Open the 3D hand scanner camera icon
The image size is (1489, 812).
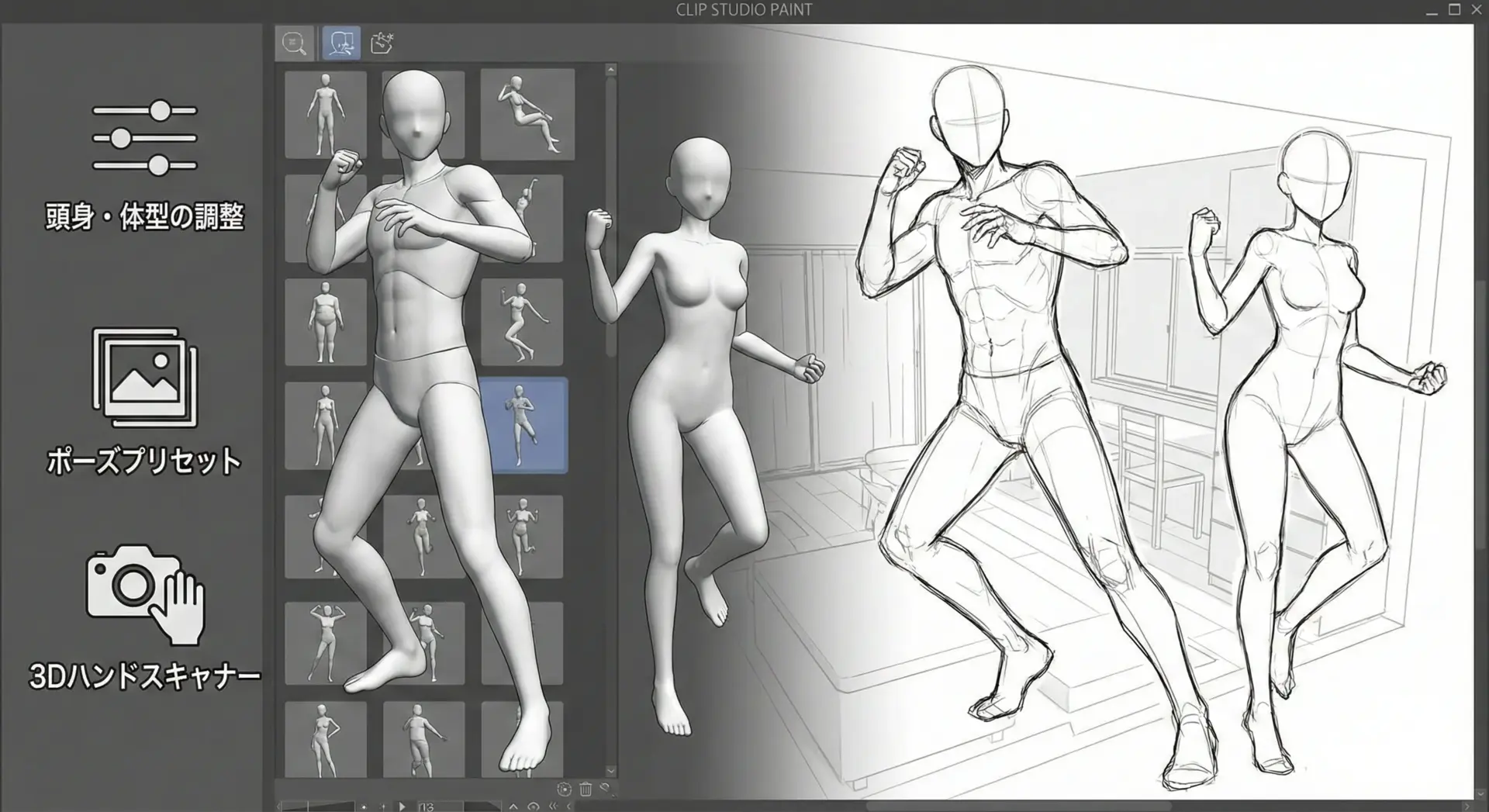tap(144, 593)
